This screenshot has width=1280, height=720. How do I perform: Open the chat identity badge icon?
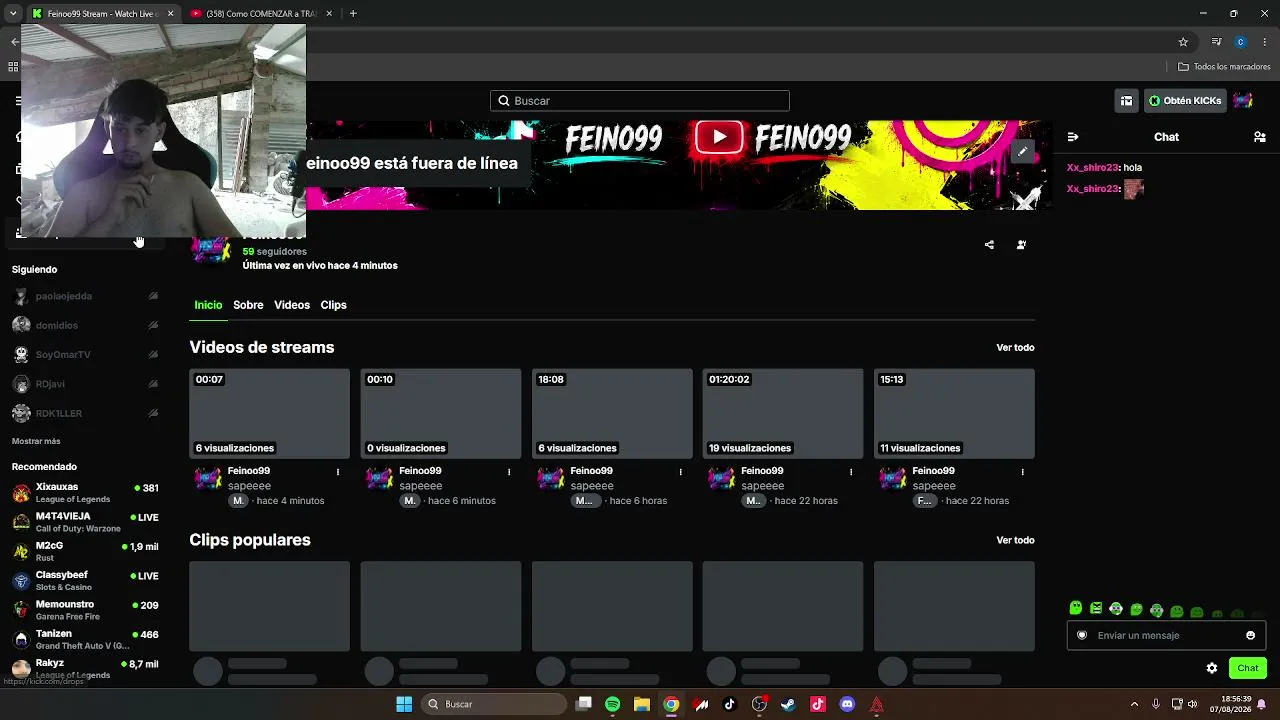click(x=1082, y=635)
